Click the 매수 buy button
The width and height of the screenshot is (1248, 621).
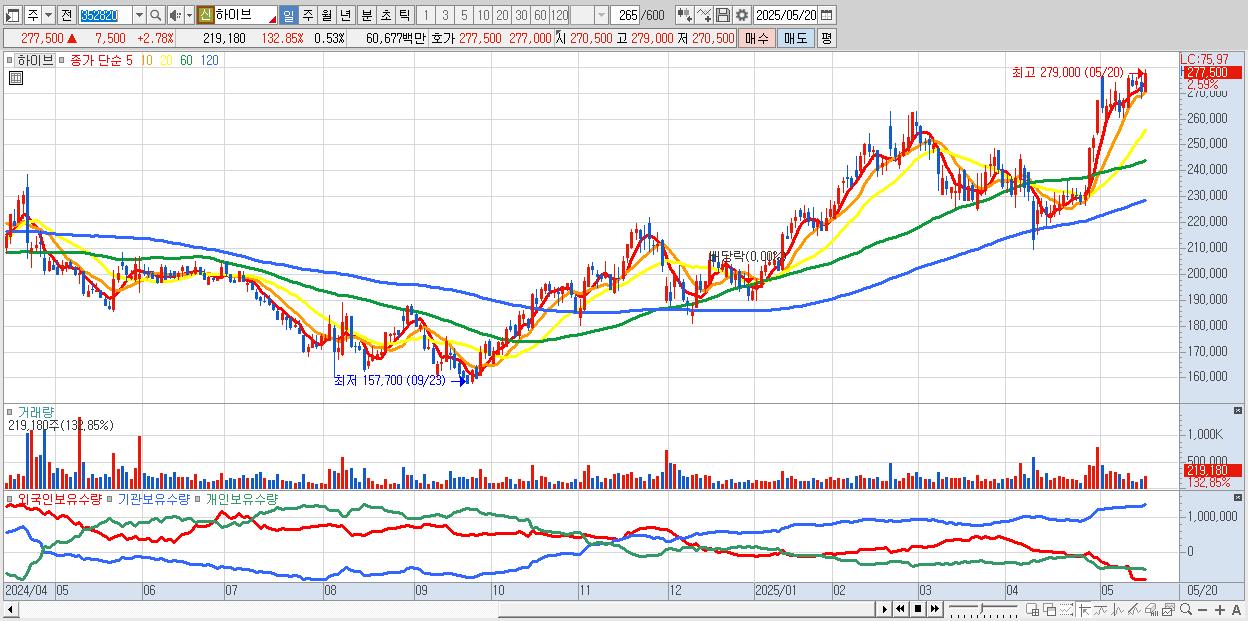click(757, 38)
